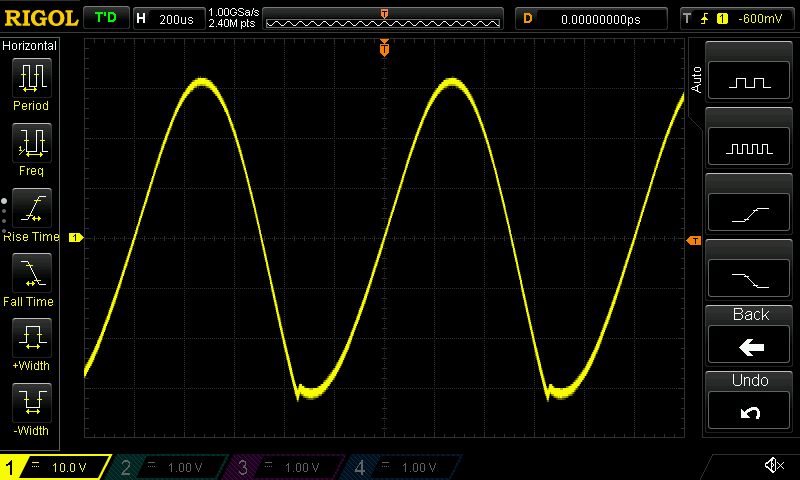Click the orange trigger position marker above grid
The height and width of the screenshot is (480, 800).
point(384,48)
